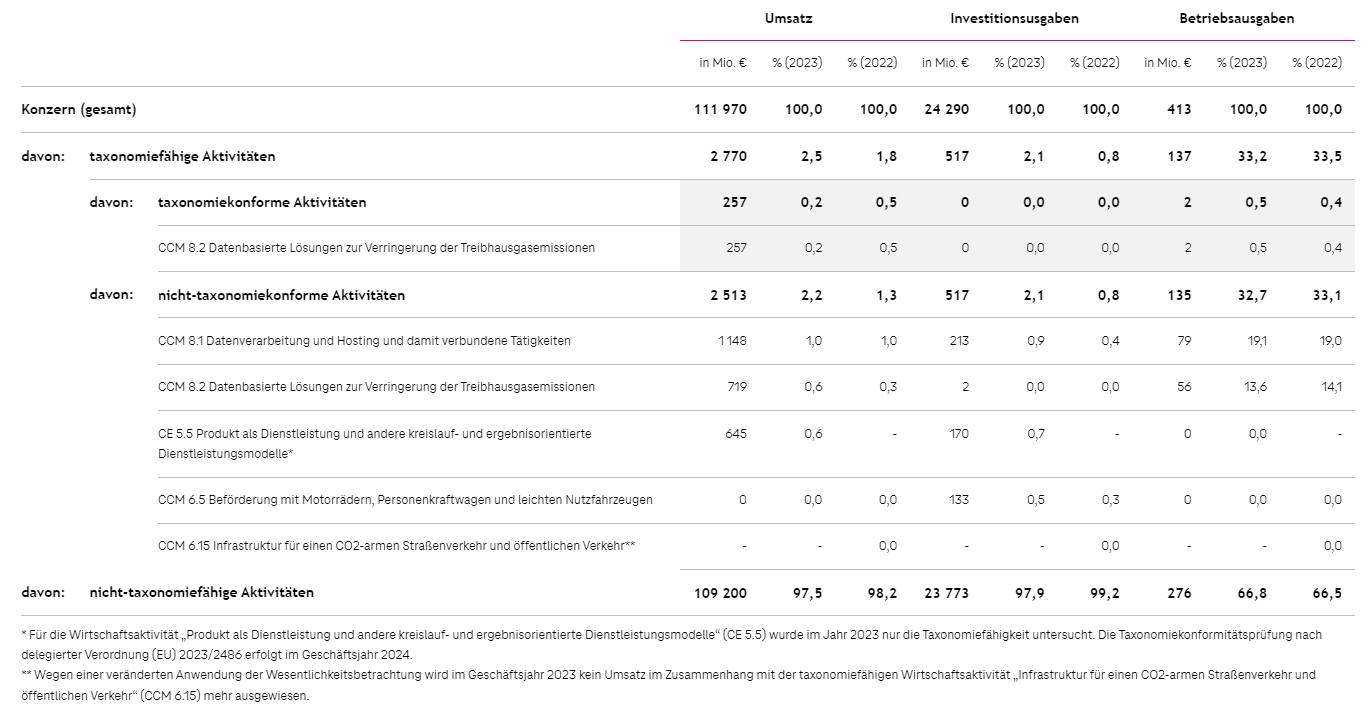Click the Umsatz column group header
The width and height of the screenshot is (1371, 714).
coord(789,18)
